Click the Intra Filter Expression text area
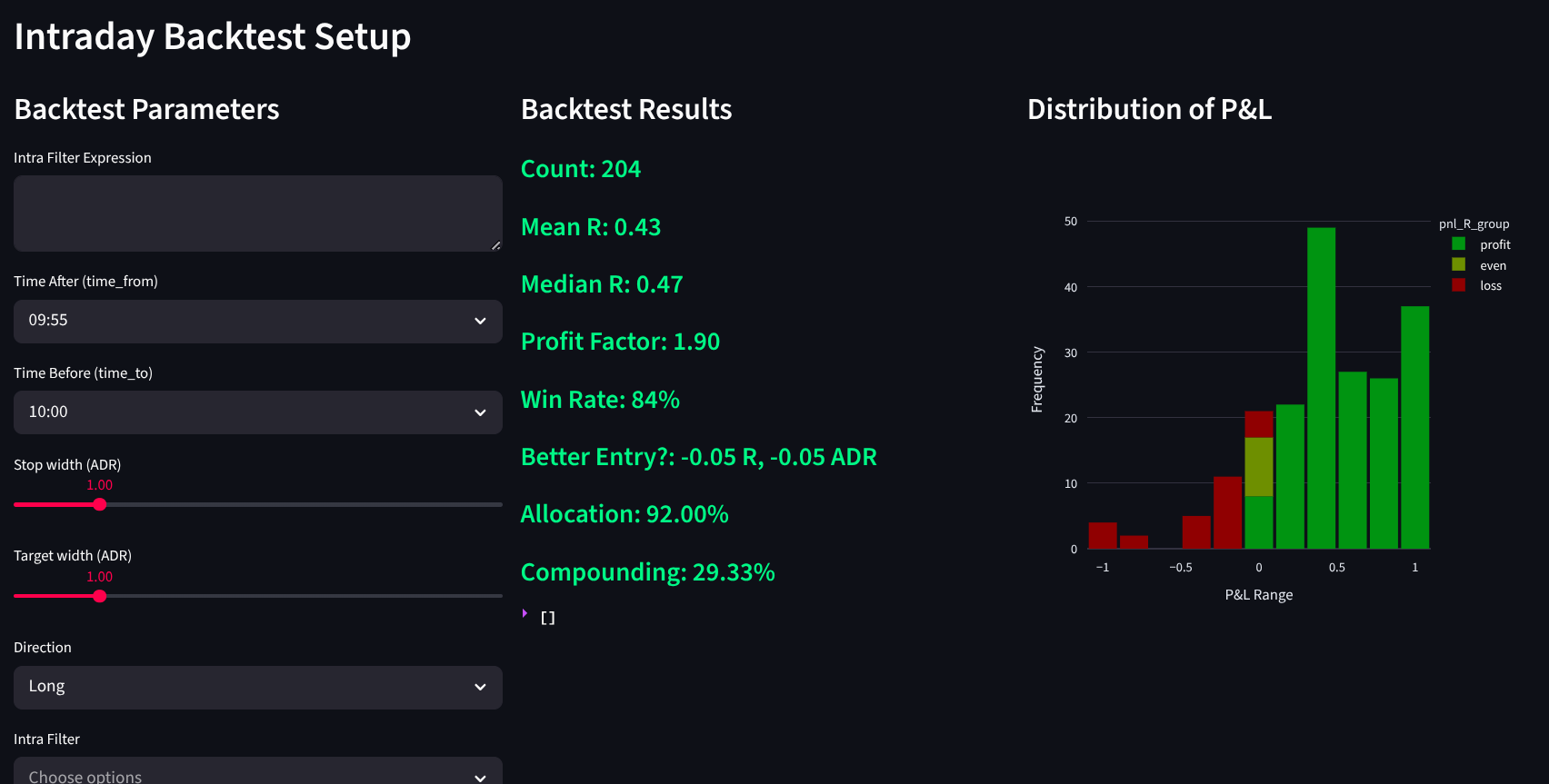The height and width of the screenshot is (784, 1549). click(x=257, y=213)
